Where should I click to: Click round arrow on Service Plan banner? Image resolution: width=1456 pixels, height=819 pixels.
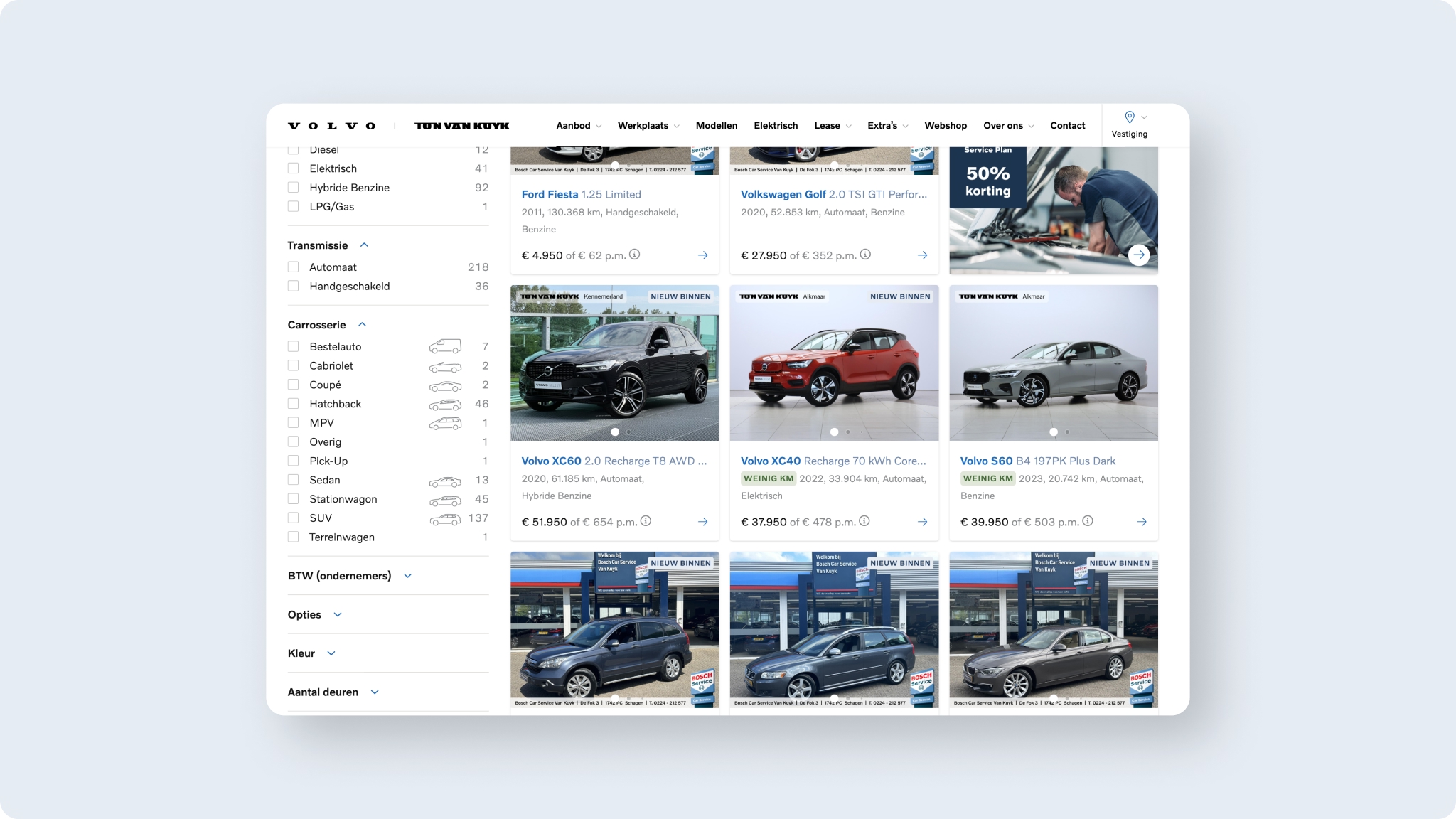click(x=1139, y=255)
